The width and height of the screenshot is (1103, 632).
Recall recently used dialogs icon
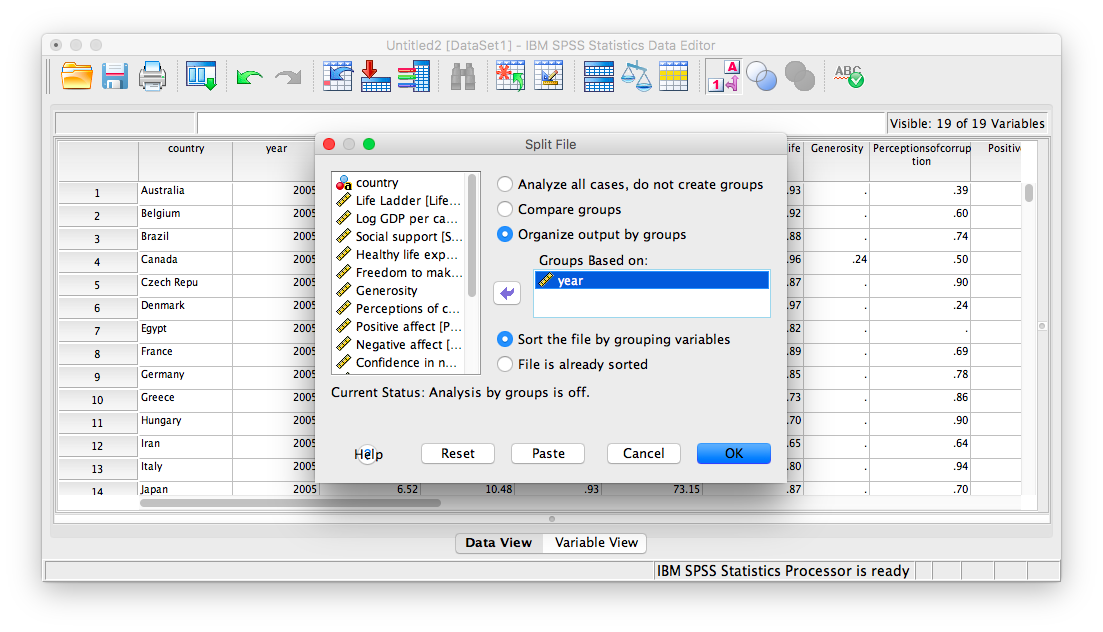click(201, 76)
